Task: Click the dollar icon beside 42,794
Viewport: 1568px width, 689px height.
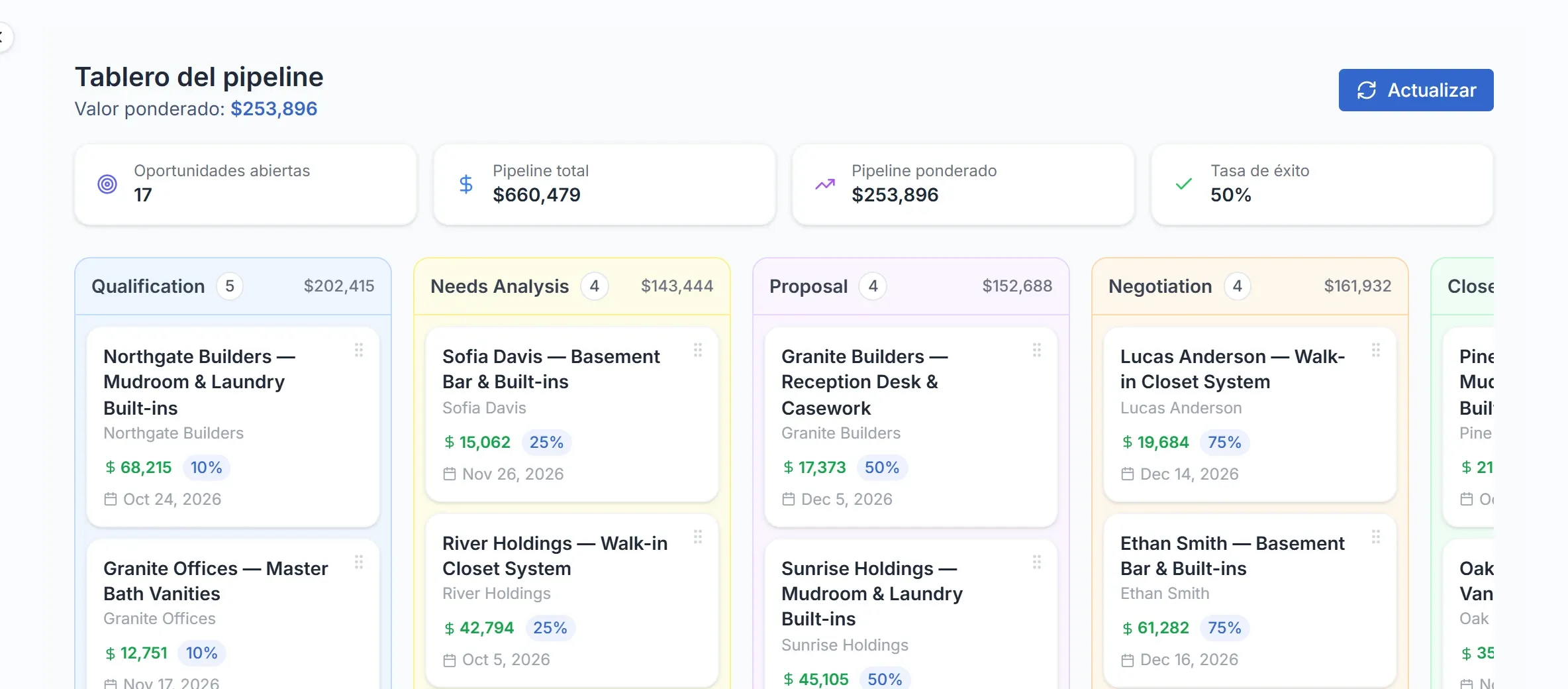Action: point(450,628)
